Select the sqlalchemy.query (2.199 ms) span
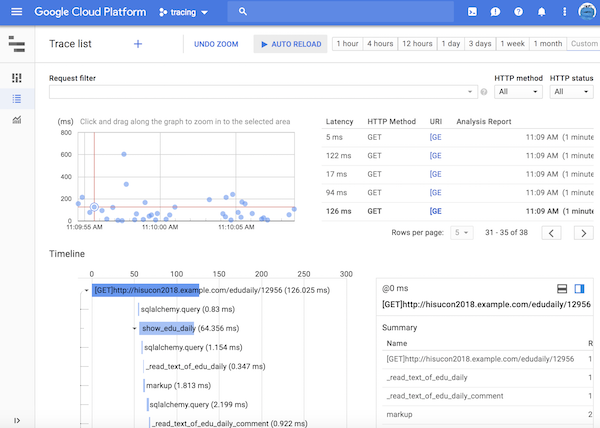The image size is (600, 428). (x=199, y=405)
